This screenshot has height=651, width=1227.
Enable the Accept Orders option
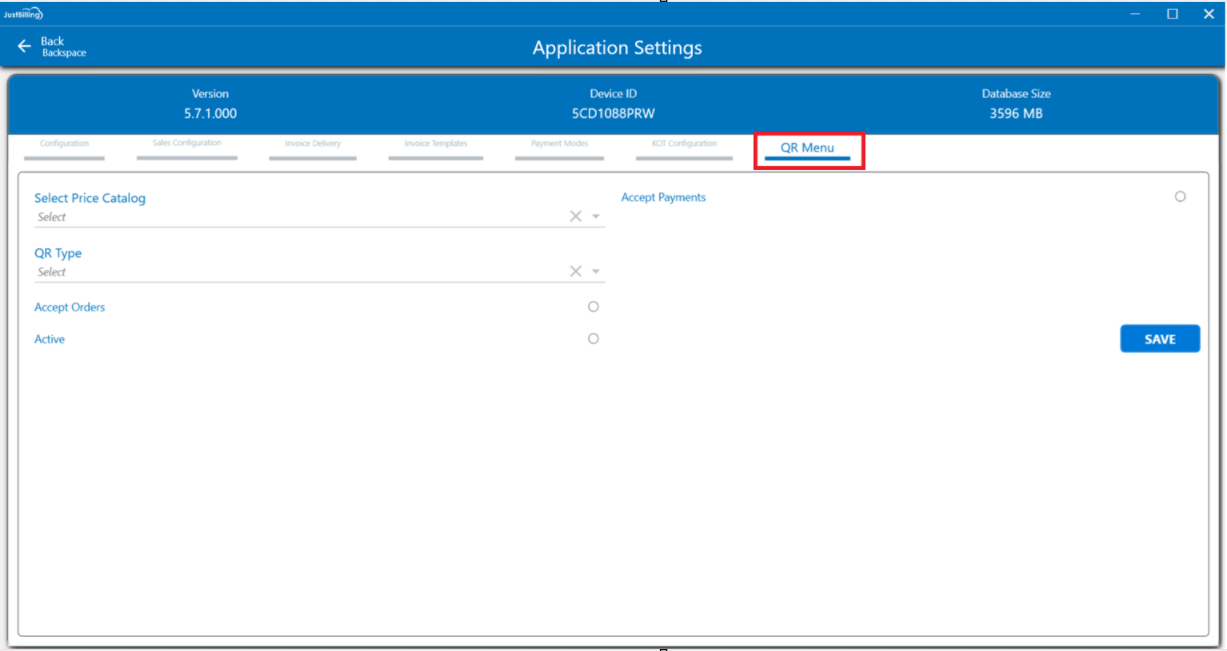click(593, 307)
